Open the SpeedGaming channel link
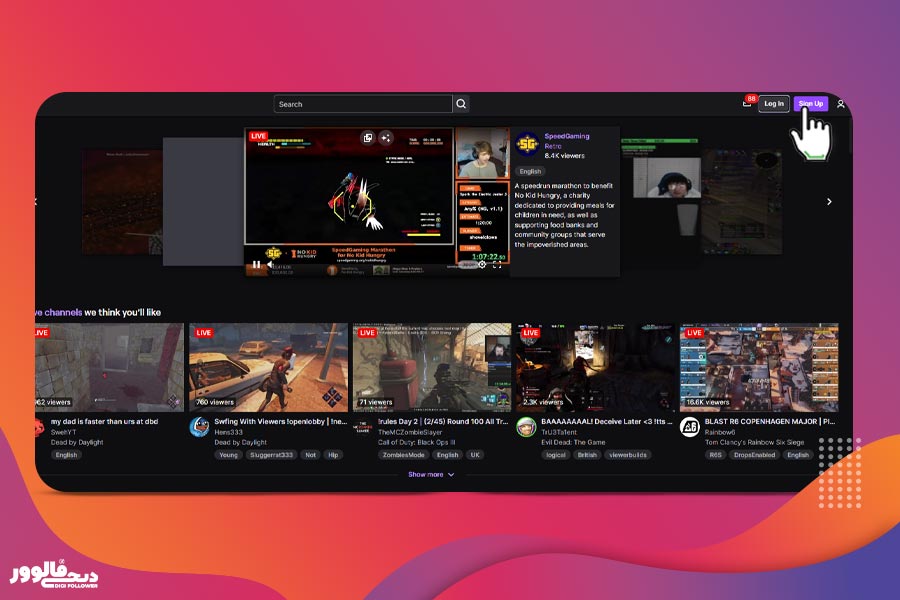Viewport: 900px width, 600px height. [x=567, y=136]
